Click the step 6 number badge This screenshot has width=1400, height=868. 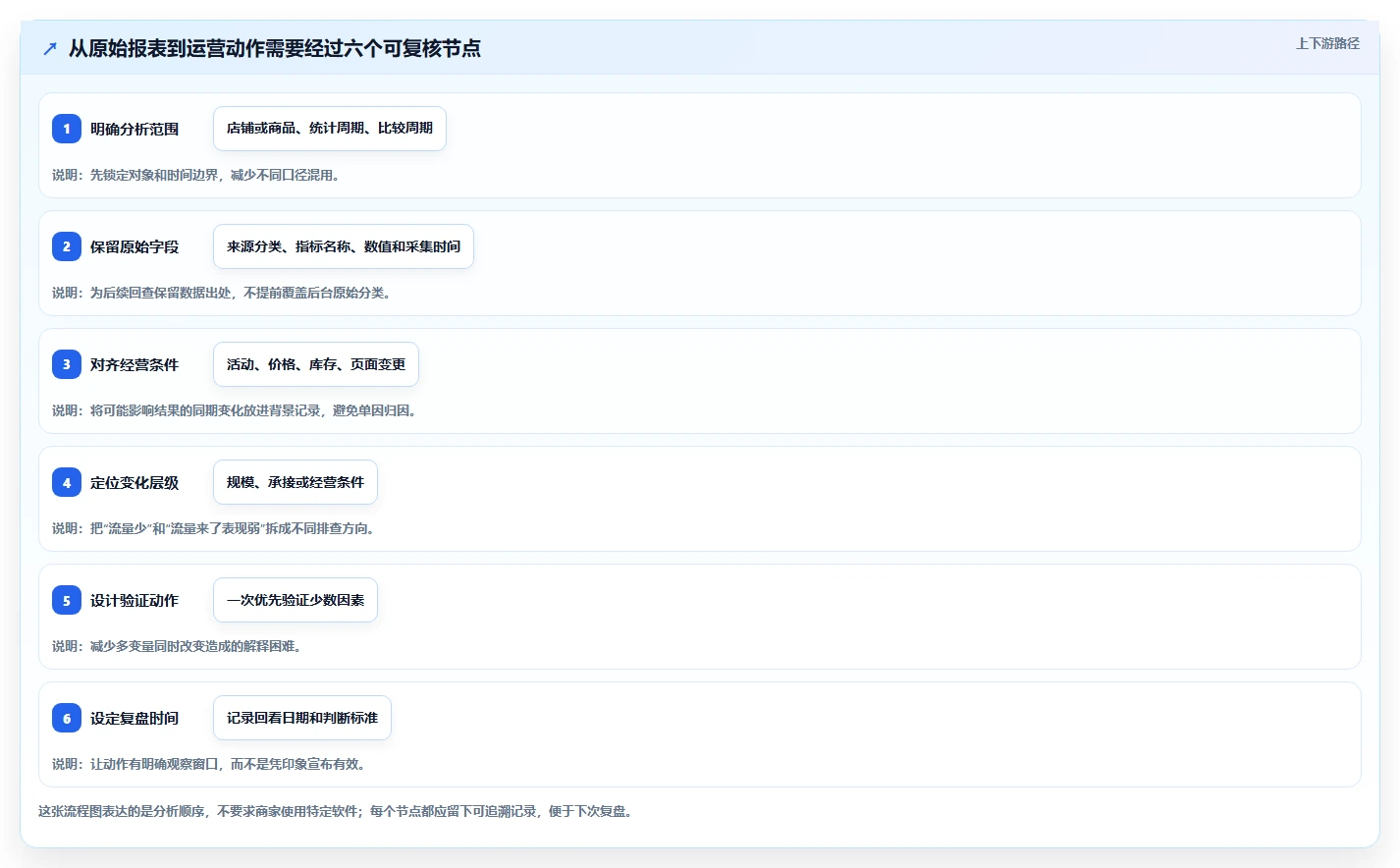pos(67,718)
